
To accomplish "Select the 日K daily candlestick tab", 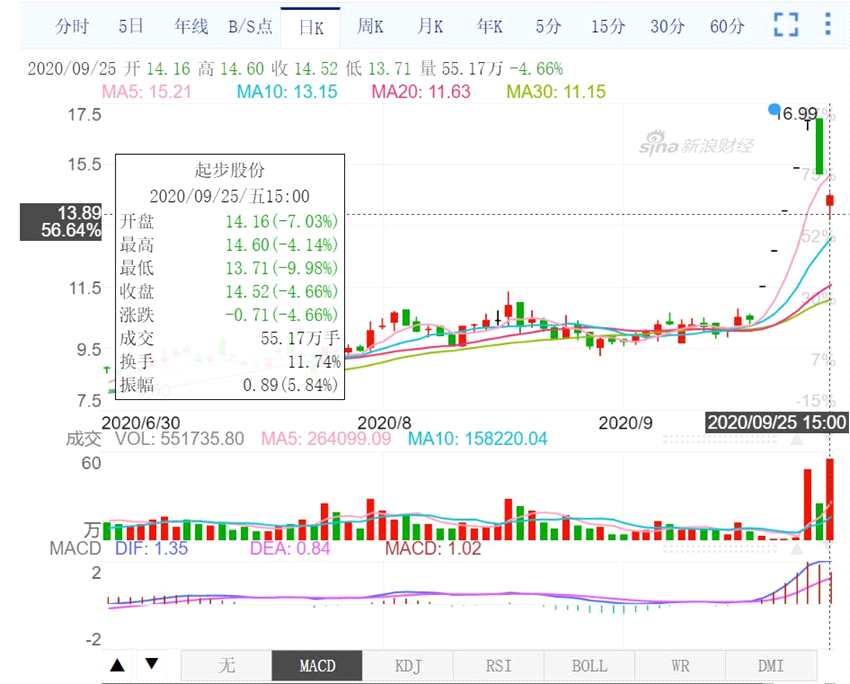I will point(311,28).
